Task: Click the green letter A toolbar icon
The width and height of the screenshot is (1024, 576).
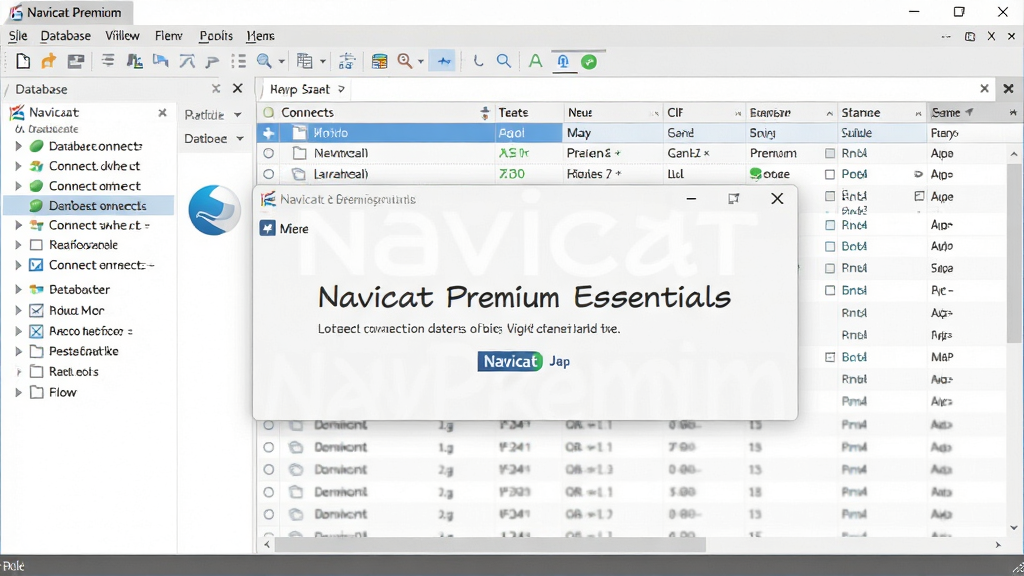Action: 536,61
